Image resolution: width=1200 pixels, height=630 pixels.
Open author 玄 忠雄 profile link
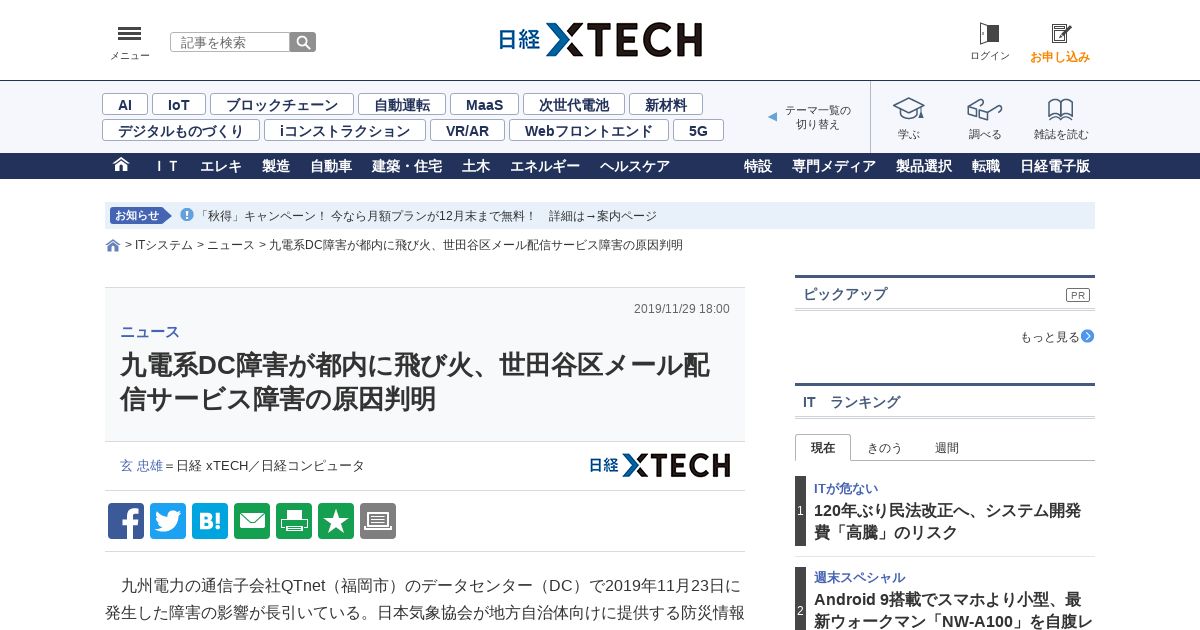pyautogui.click(x=141, y=466)
